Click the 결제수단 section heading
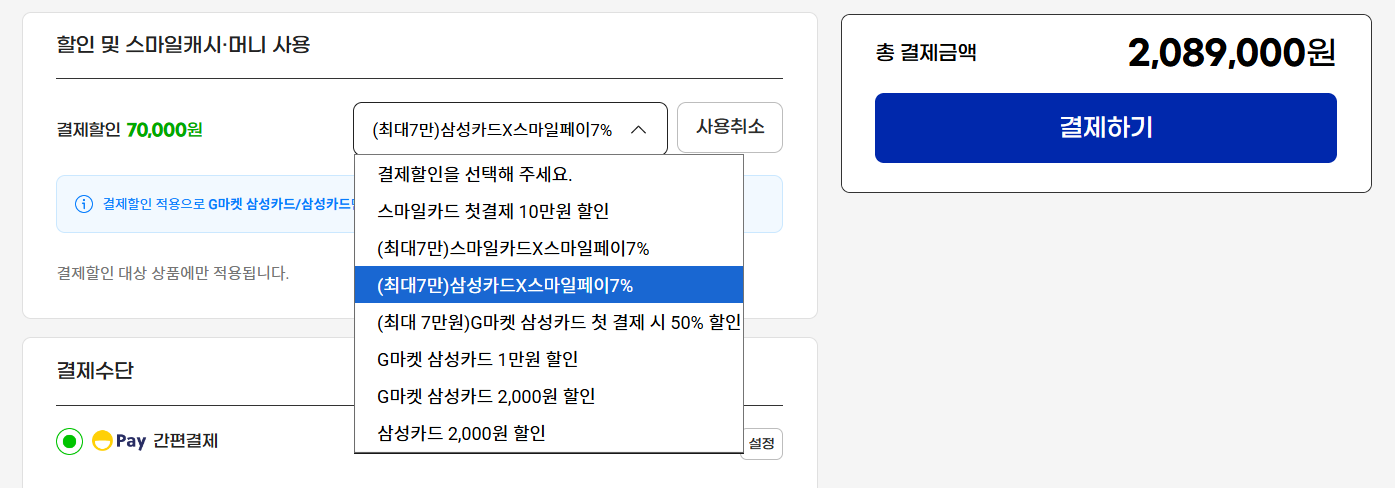This screenshot has width=1395, height=488. 95,371
